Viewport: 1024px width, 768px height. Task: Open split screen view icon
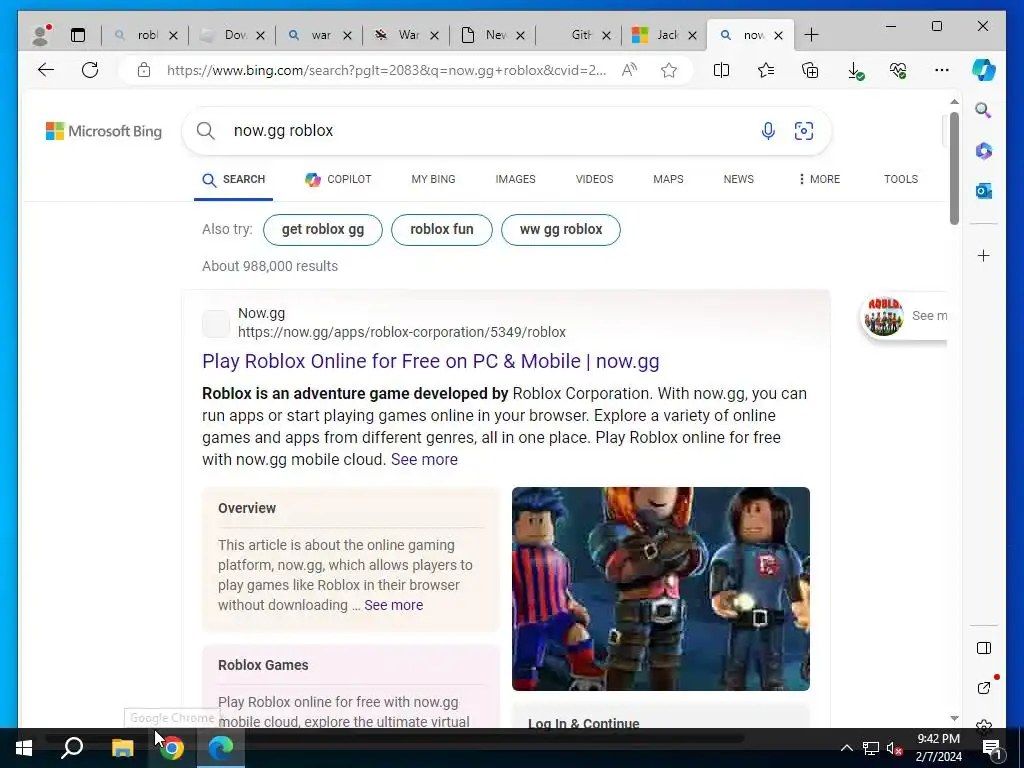721,70
